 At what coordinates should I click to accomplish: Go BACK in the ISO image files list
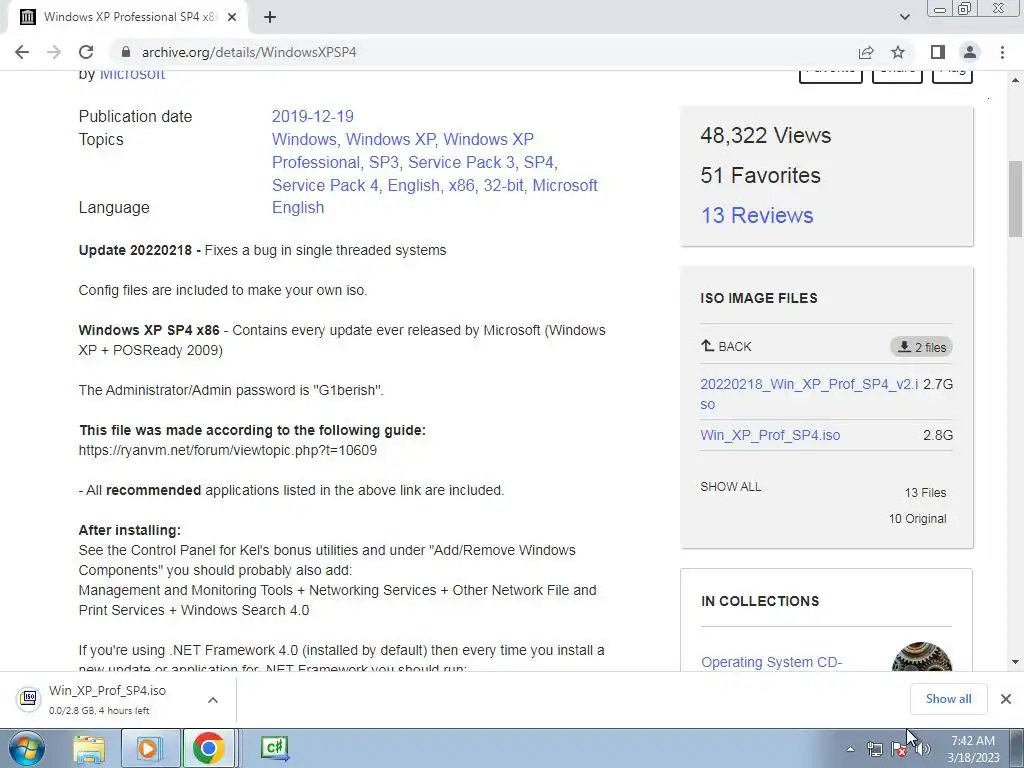click(726, 346)
